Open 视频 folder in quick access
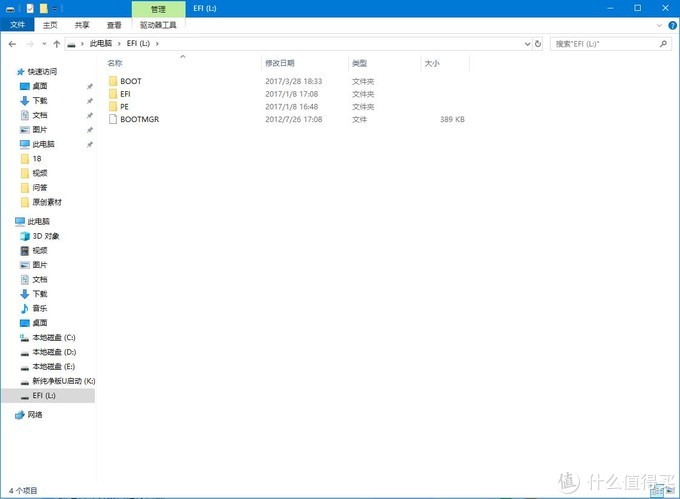This screenshot has height=499, width=680. click(x=40, y=173)
